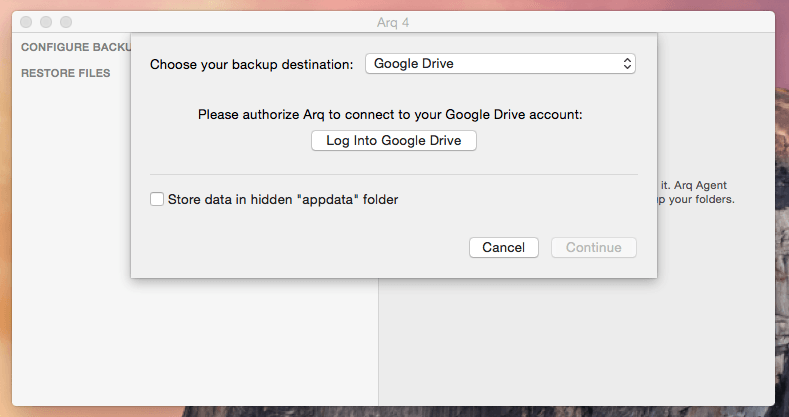Click the horizontal separator line in the dialog
789x417 pixels.
coord(393,175)
